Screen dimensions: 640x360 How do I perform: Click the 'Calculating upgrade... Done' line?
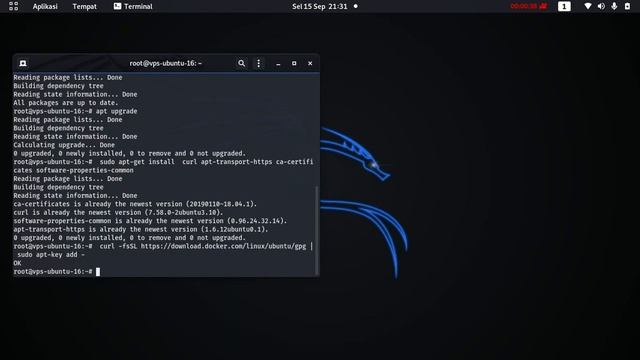64,145
